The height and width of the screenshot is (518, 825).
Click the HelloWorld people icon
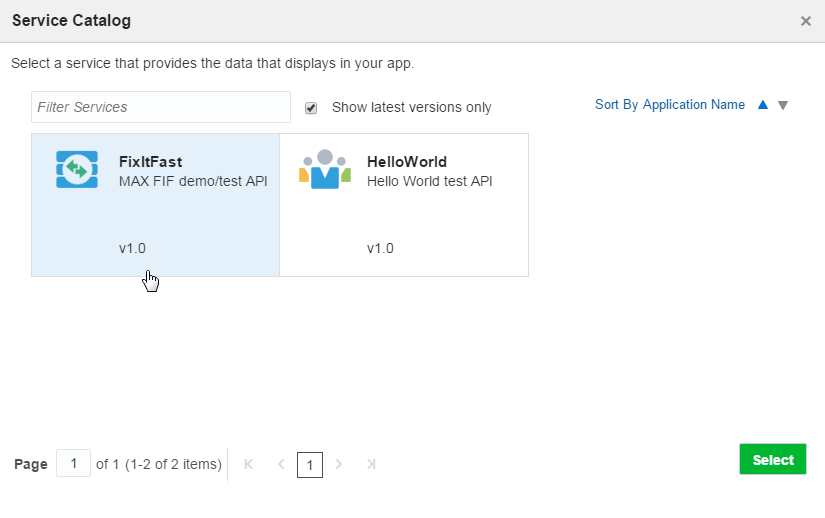pyautogui.click(x=325, y=169)
